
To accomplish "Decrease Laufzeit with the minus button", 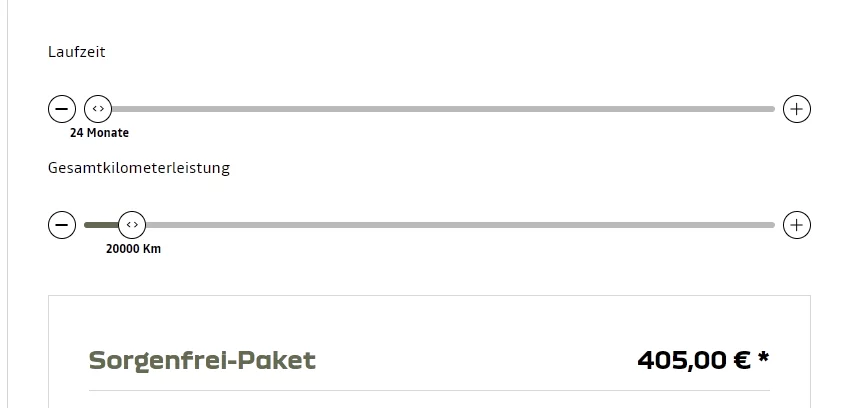I will [x=62, y=109].
